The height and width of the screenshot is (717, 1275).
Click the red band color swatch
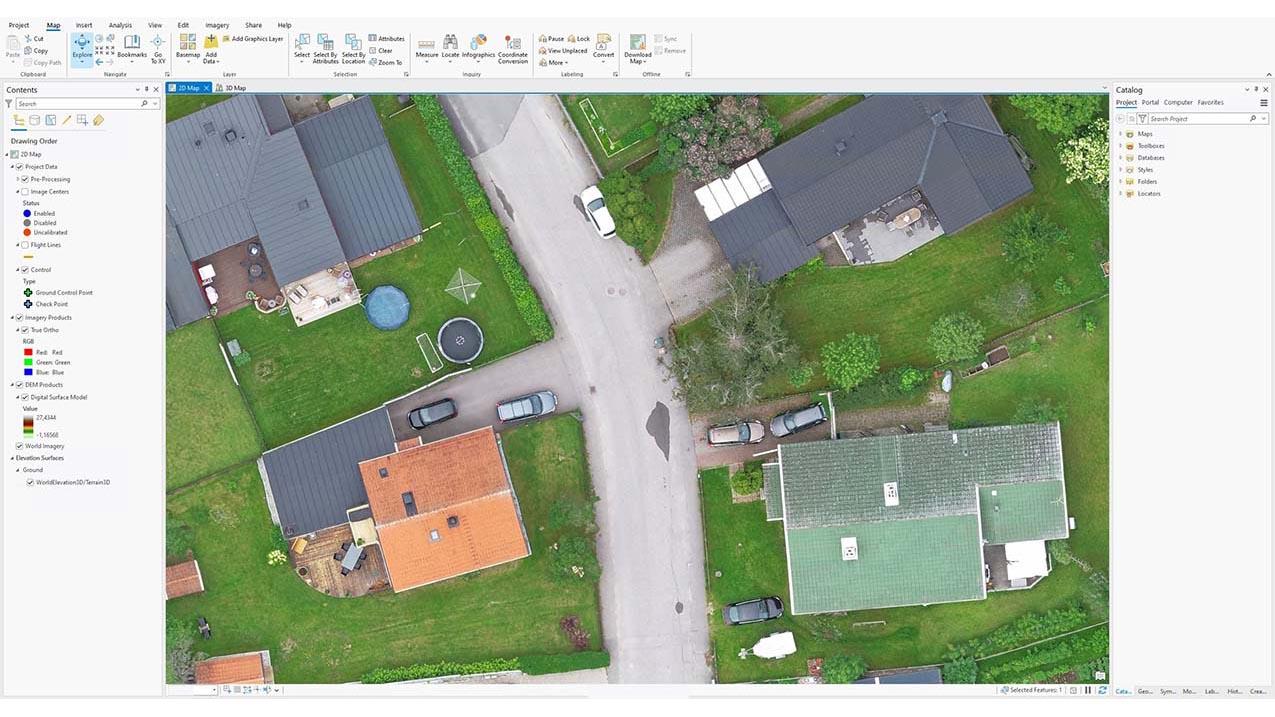pyautogui.click(x=27, y=352)
